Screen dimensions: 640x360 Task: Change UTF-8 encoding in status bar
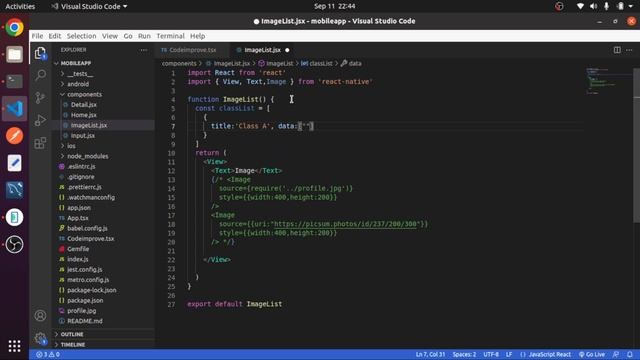[491, 354]
